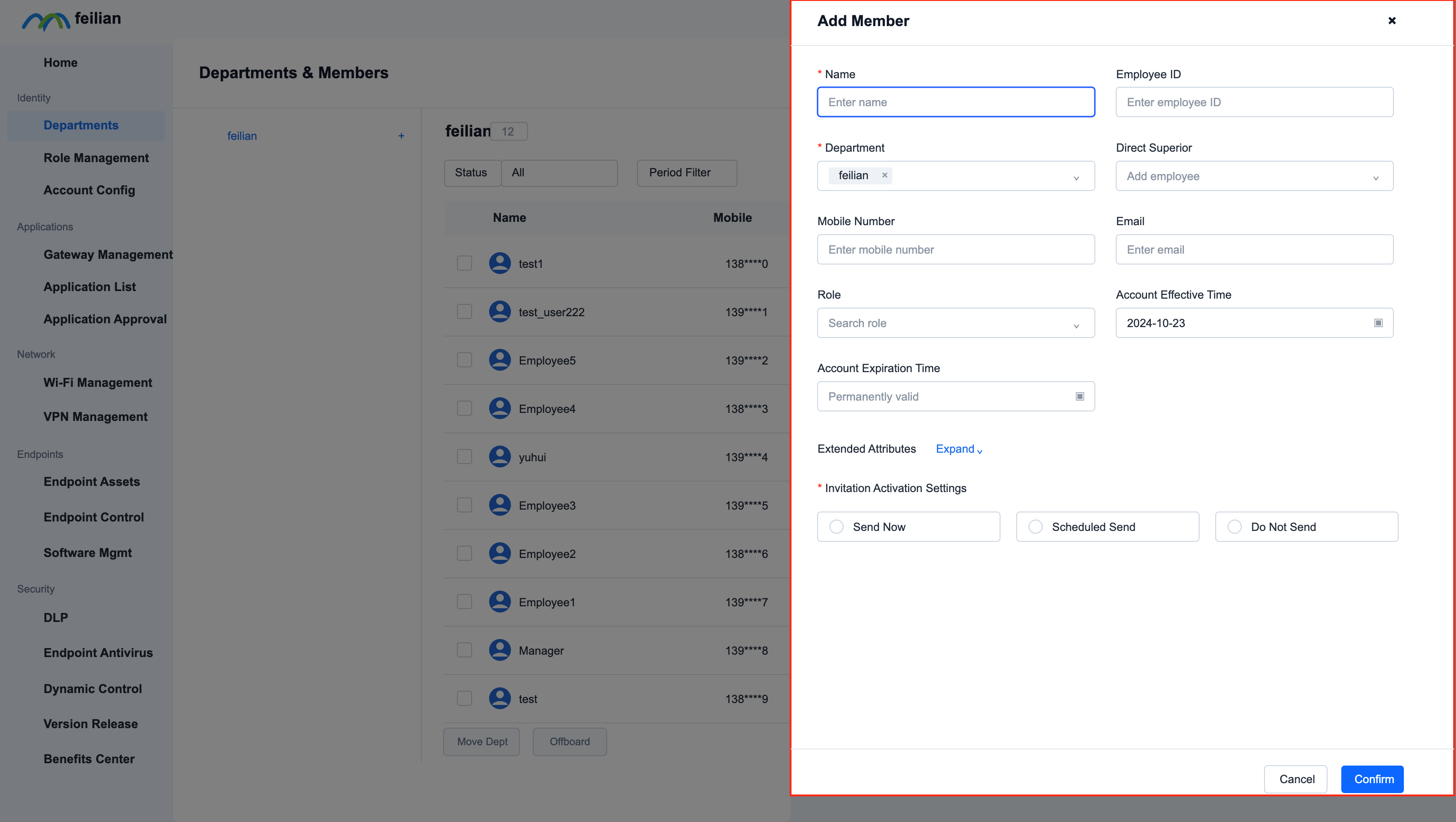Open DLP in sidebar

(55, 617)
